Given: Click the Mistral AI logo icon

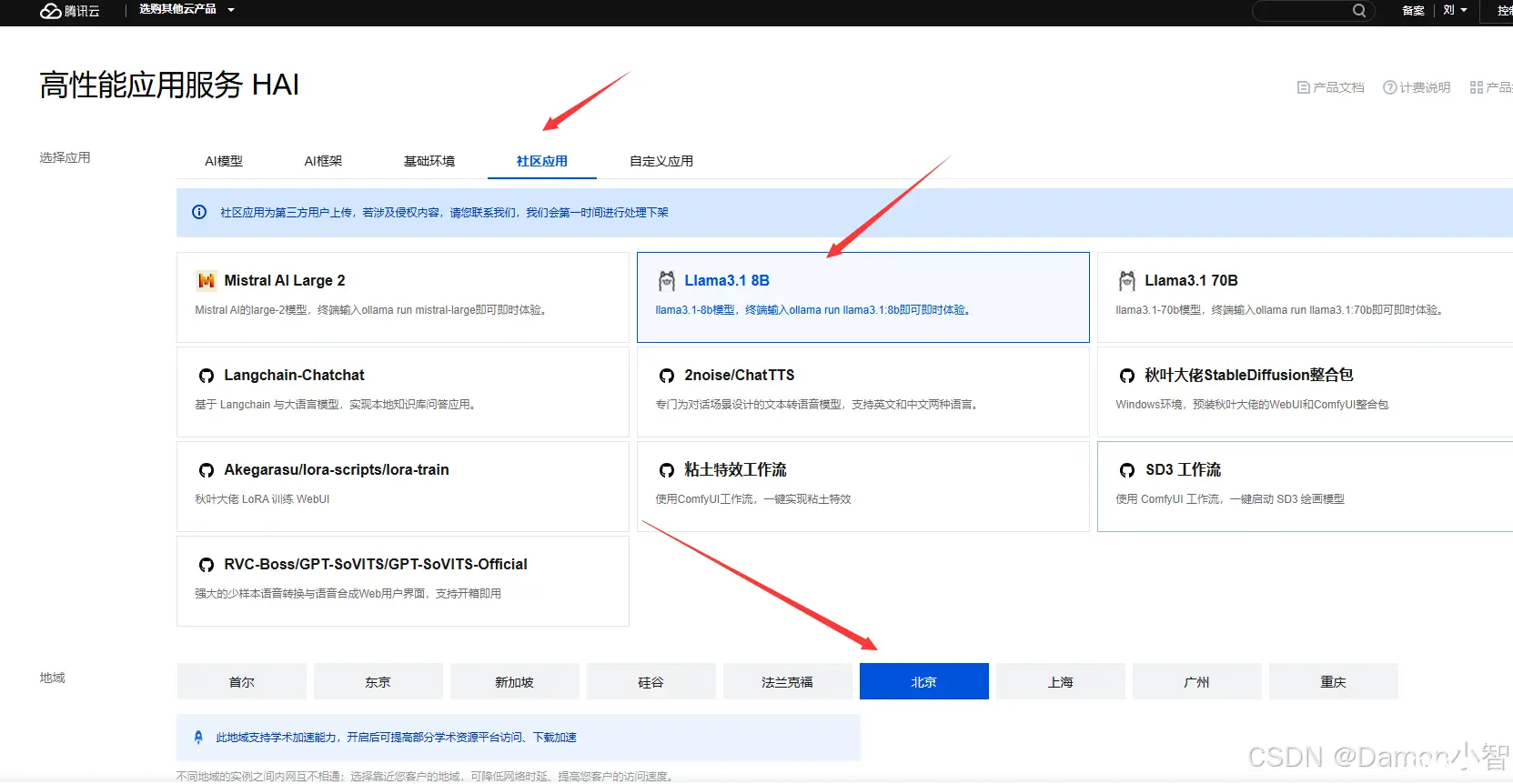Looking at the screenshot, I should (x=207, y=280).
